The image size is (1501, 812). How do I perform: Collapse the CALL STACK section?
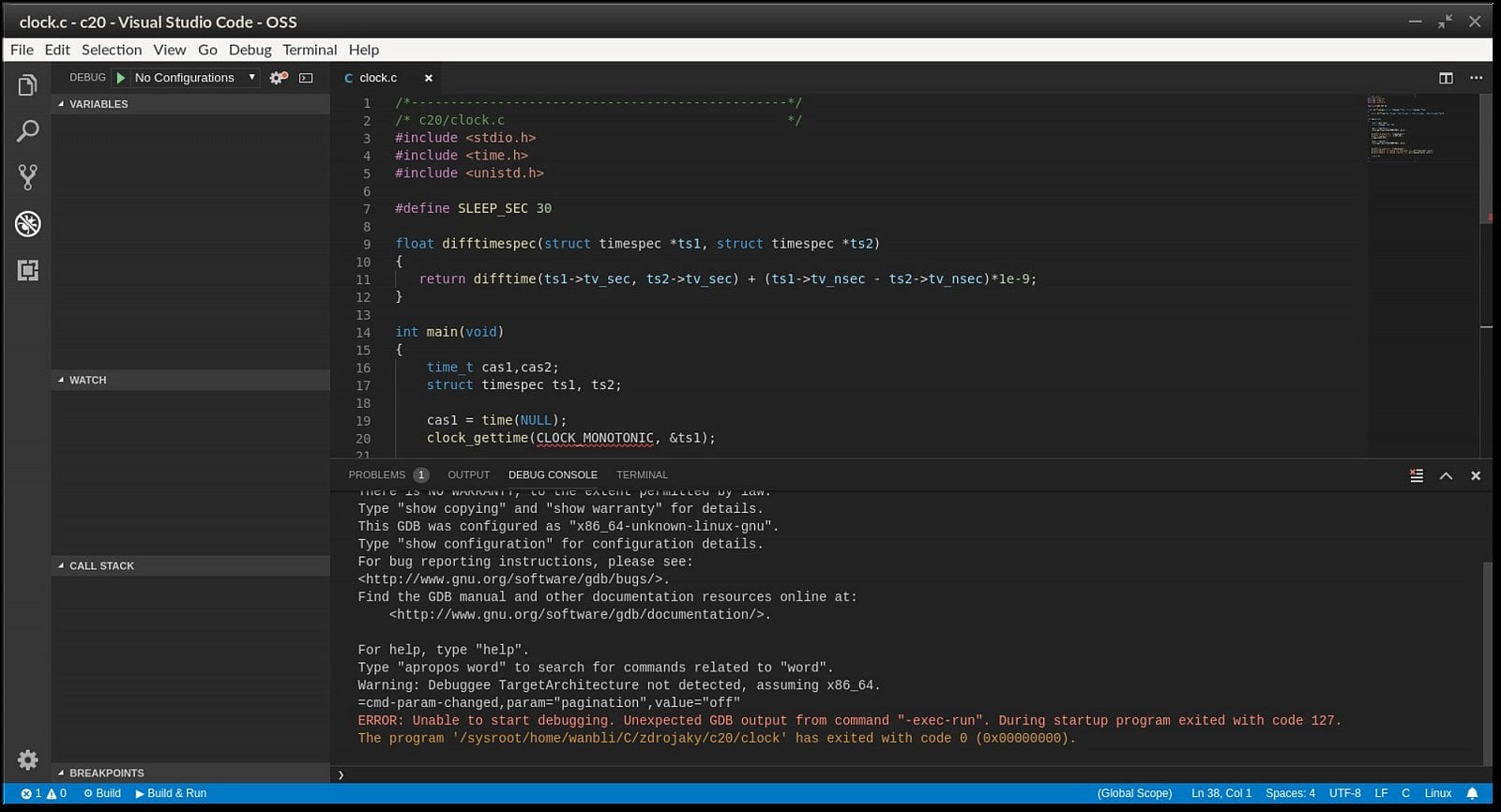pyautogui.click(x=101, y=565)
